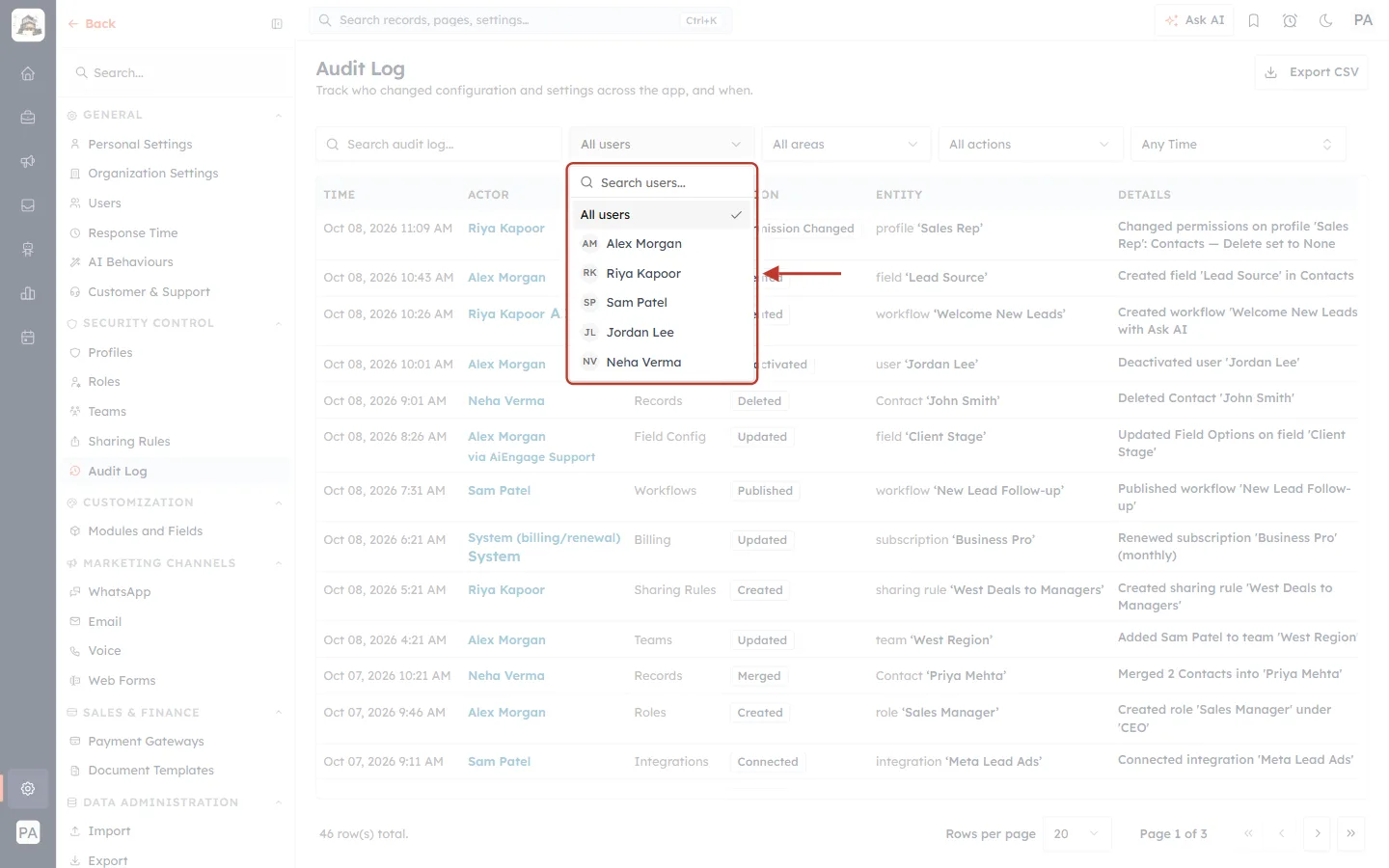Open the rows per page dropdown
This screenshot has width=1389, height=868.
pos(1076,833)
